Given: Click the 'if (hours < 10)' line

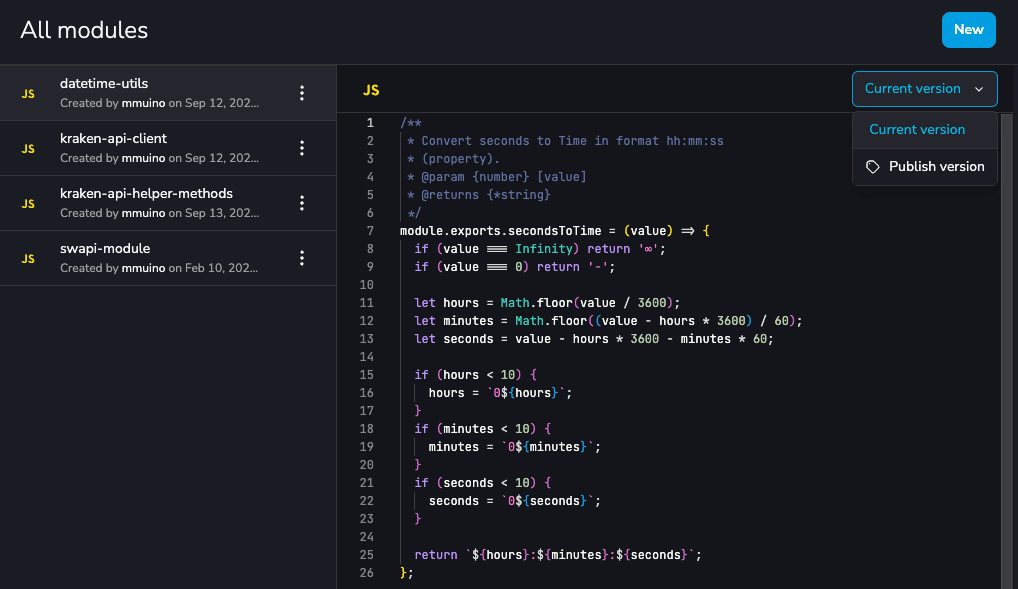Looking at the screenshot, I should coord(475,375).
